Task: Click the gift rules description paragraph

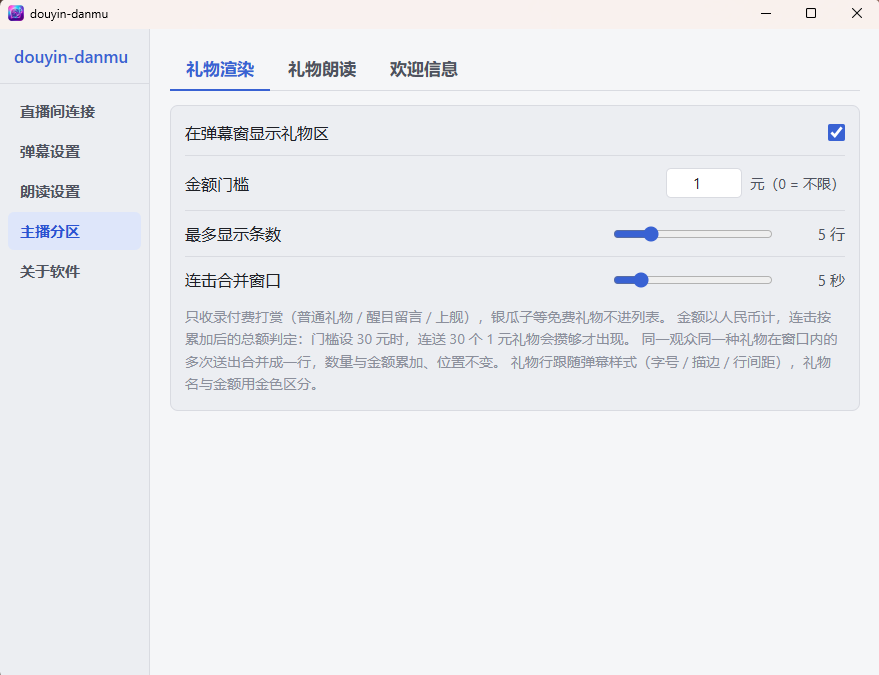Action: click(x=511, y=351)
